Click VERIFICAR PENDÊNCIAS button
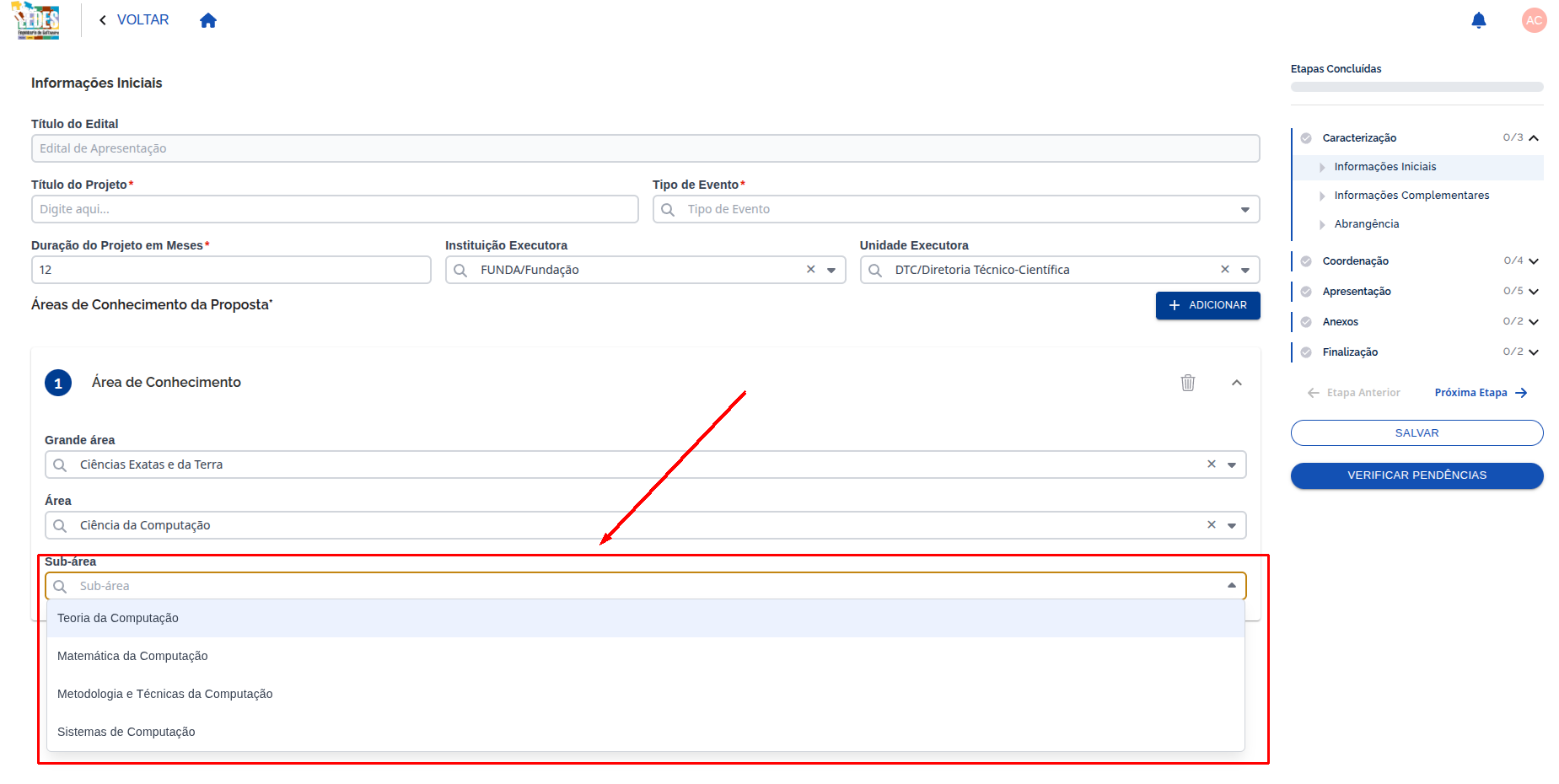The height and width of the screenshot is (784, 1559). pos(1417,475)
